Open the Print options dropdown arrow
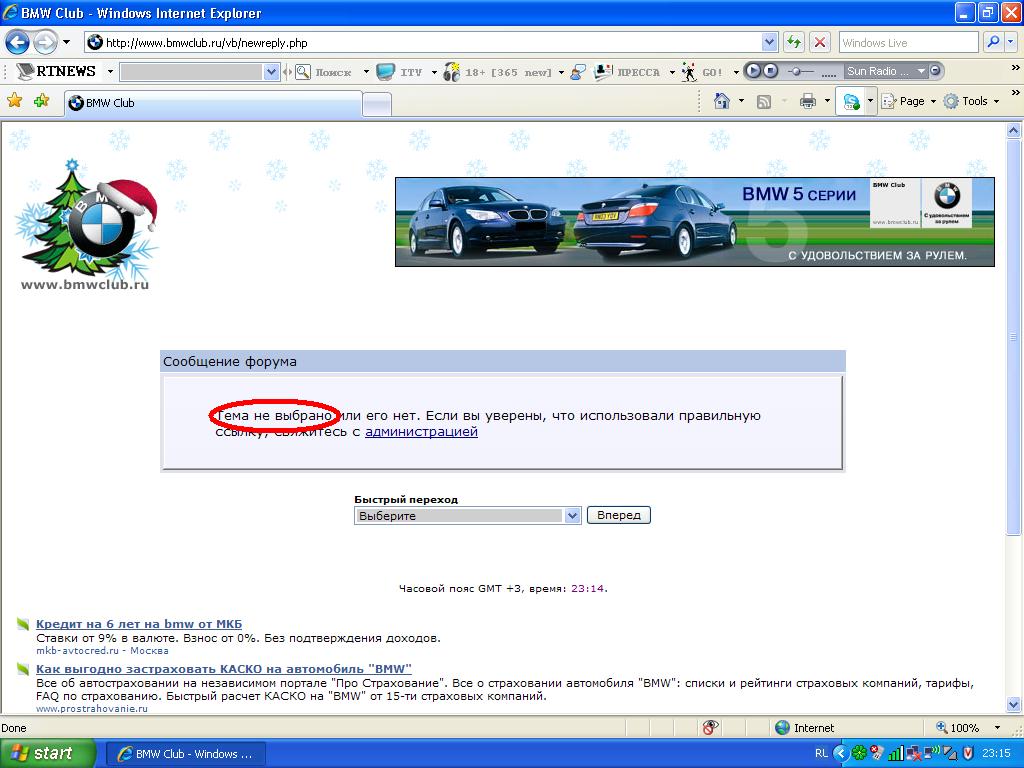 pos(827,101)
